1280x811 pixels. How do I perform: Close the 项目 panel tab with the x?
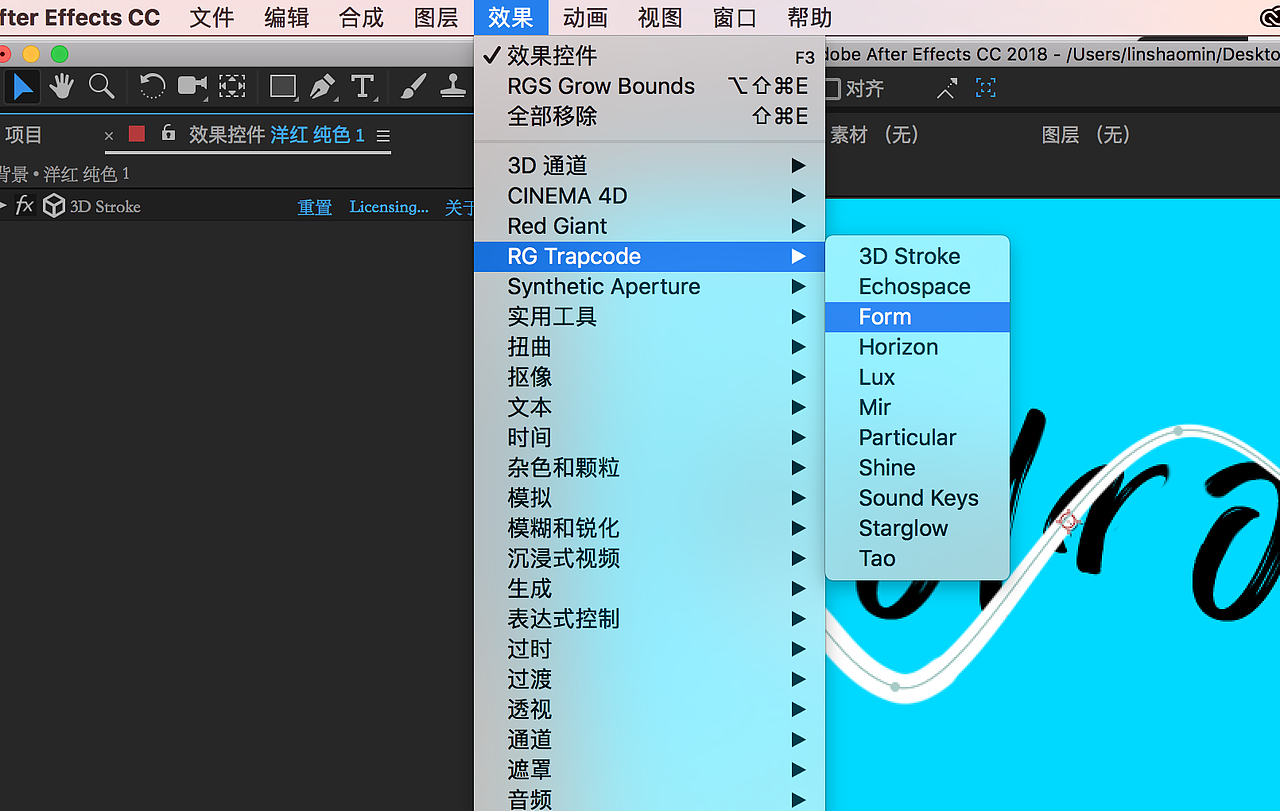pyautogui.click(x=109, y=135)
